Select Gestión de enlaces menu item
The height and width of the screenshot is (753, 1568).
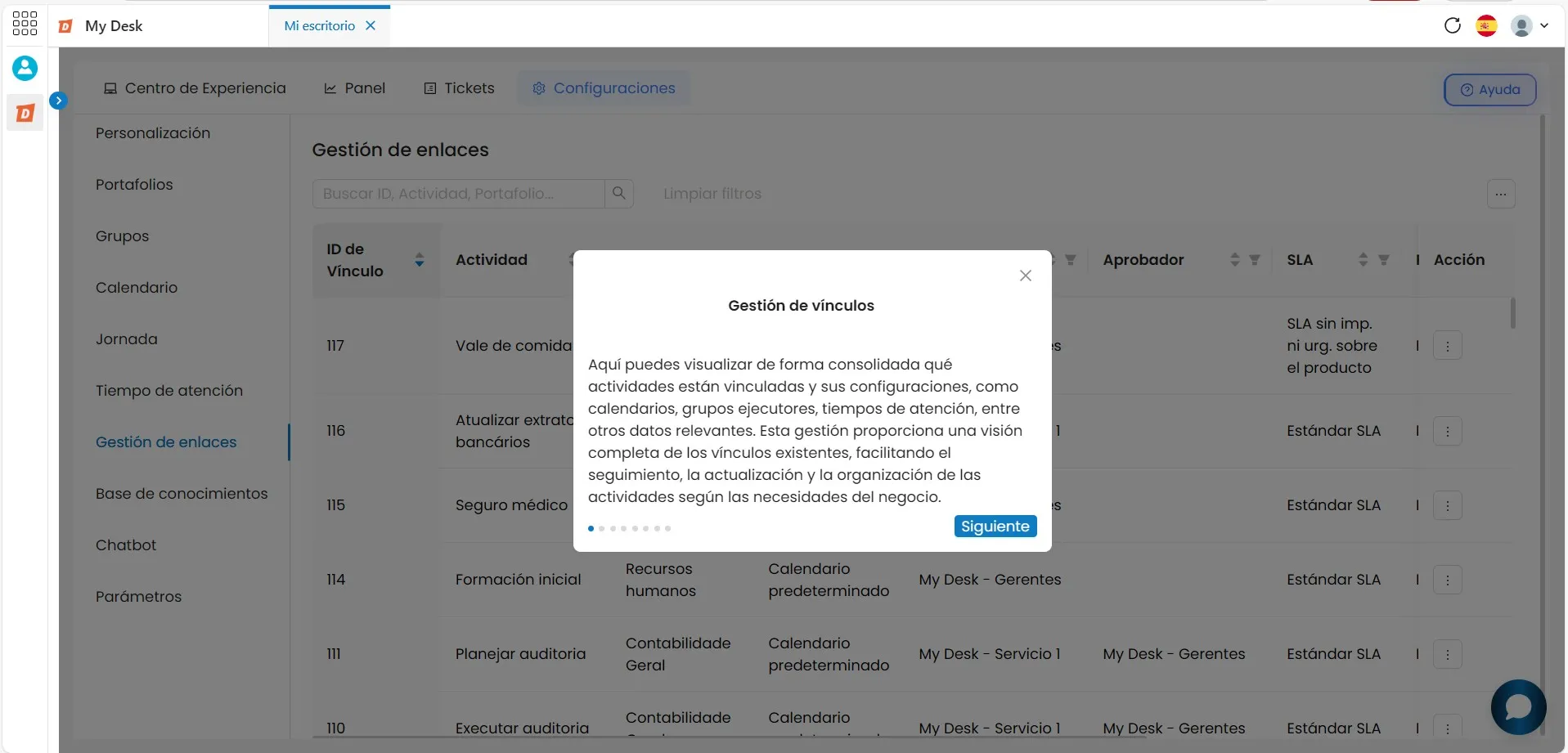166,442
